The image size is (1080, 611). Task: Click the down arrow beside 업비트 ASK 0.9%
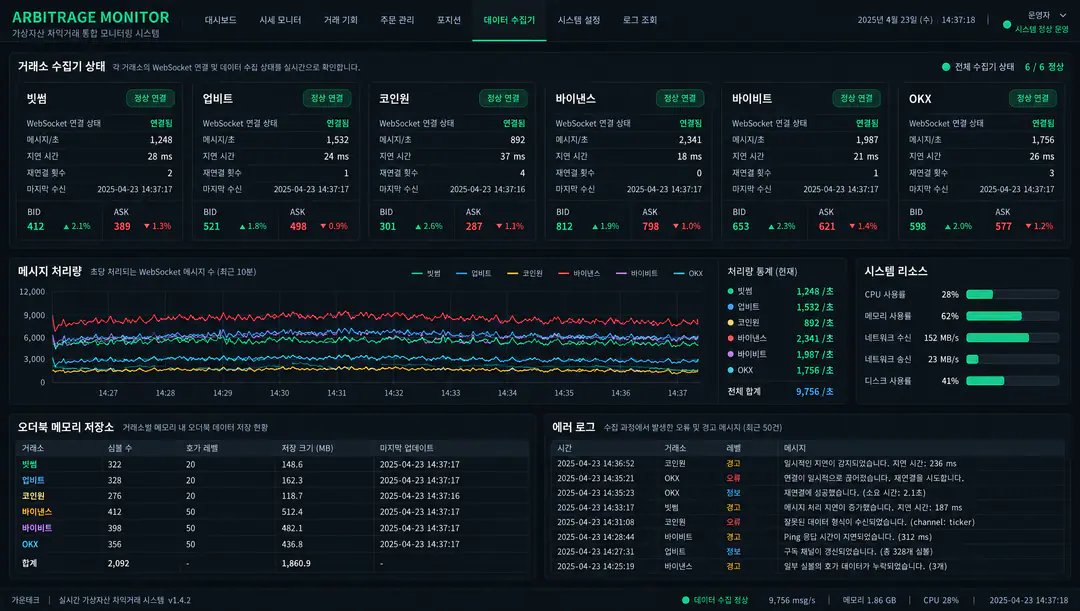[323, 226]
